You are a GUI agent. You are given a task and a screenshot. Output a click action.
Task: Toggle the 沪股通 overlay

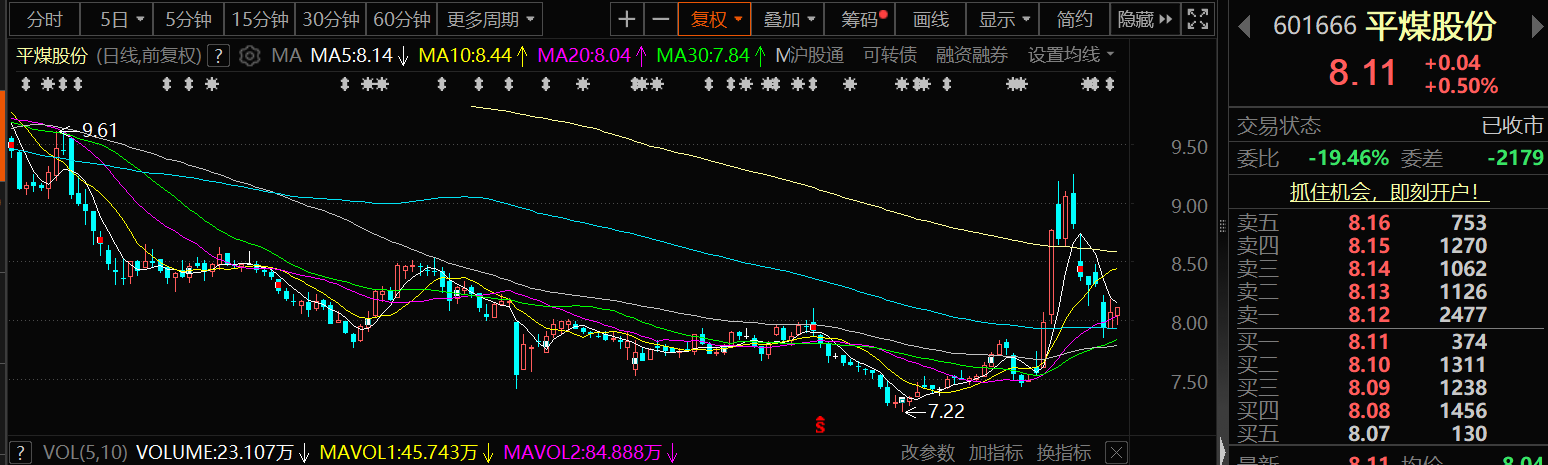[x=809, y=55]
